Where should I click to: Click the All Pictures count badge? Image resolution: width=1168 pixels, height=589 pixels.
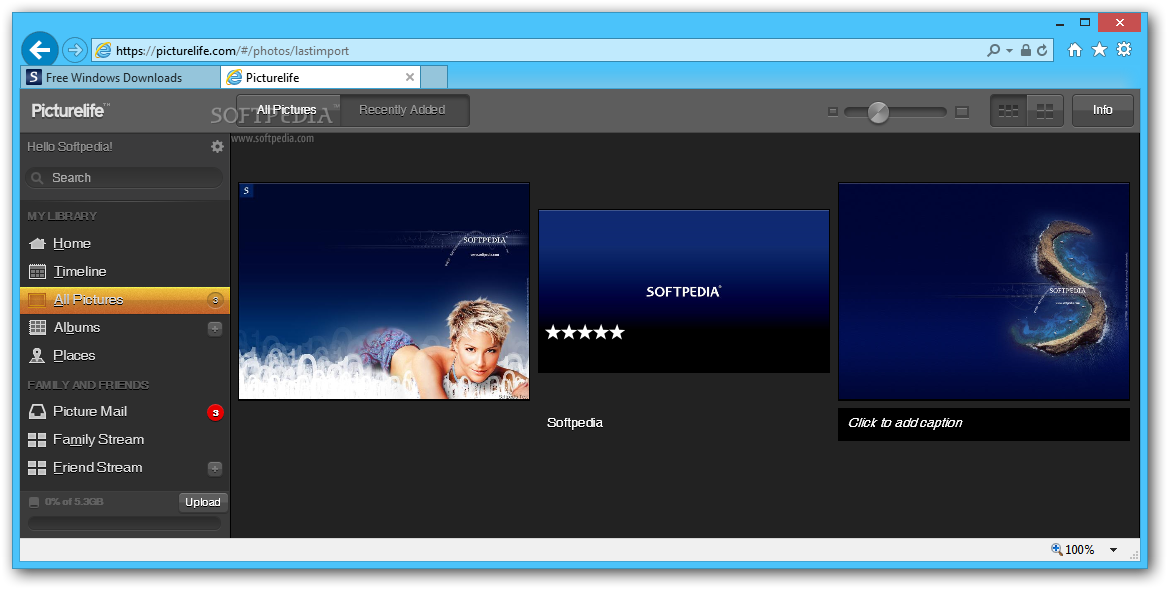point(215,300)
